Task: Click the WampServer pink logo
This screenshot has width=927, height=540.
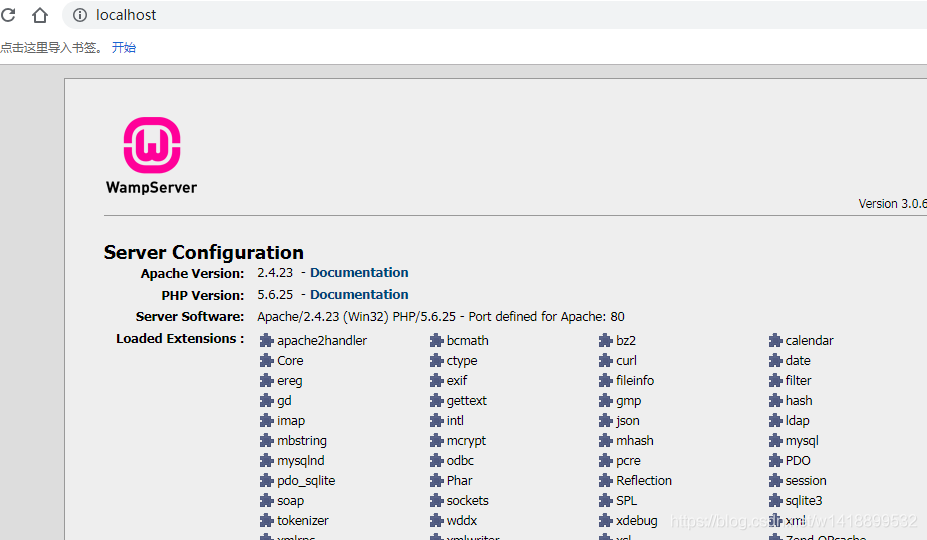Action: [x=152, y=145]
